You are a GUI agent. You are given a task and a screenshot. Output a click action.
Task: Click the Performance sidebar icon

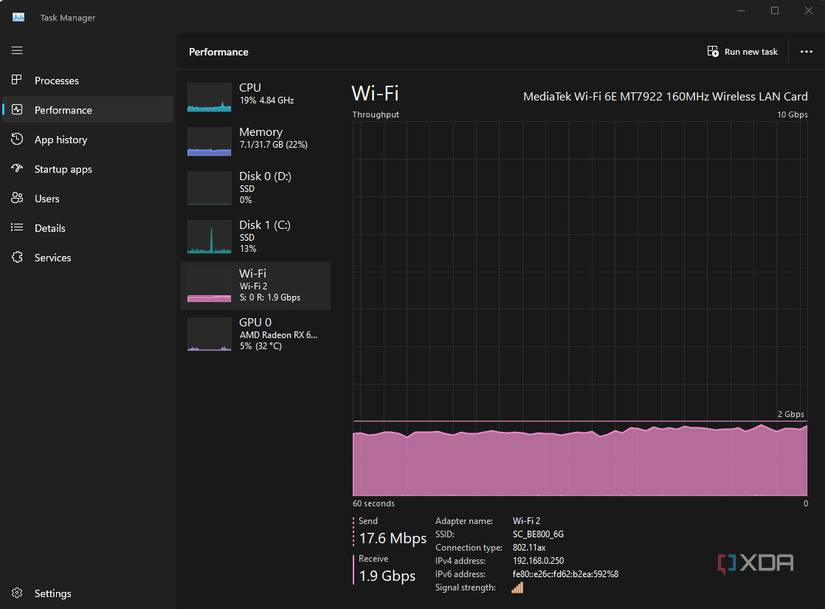pyautogui.click(x=17, y=109)
